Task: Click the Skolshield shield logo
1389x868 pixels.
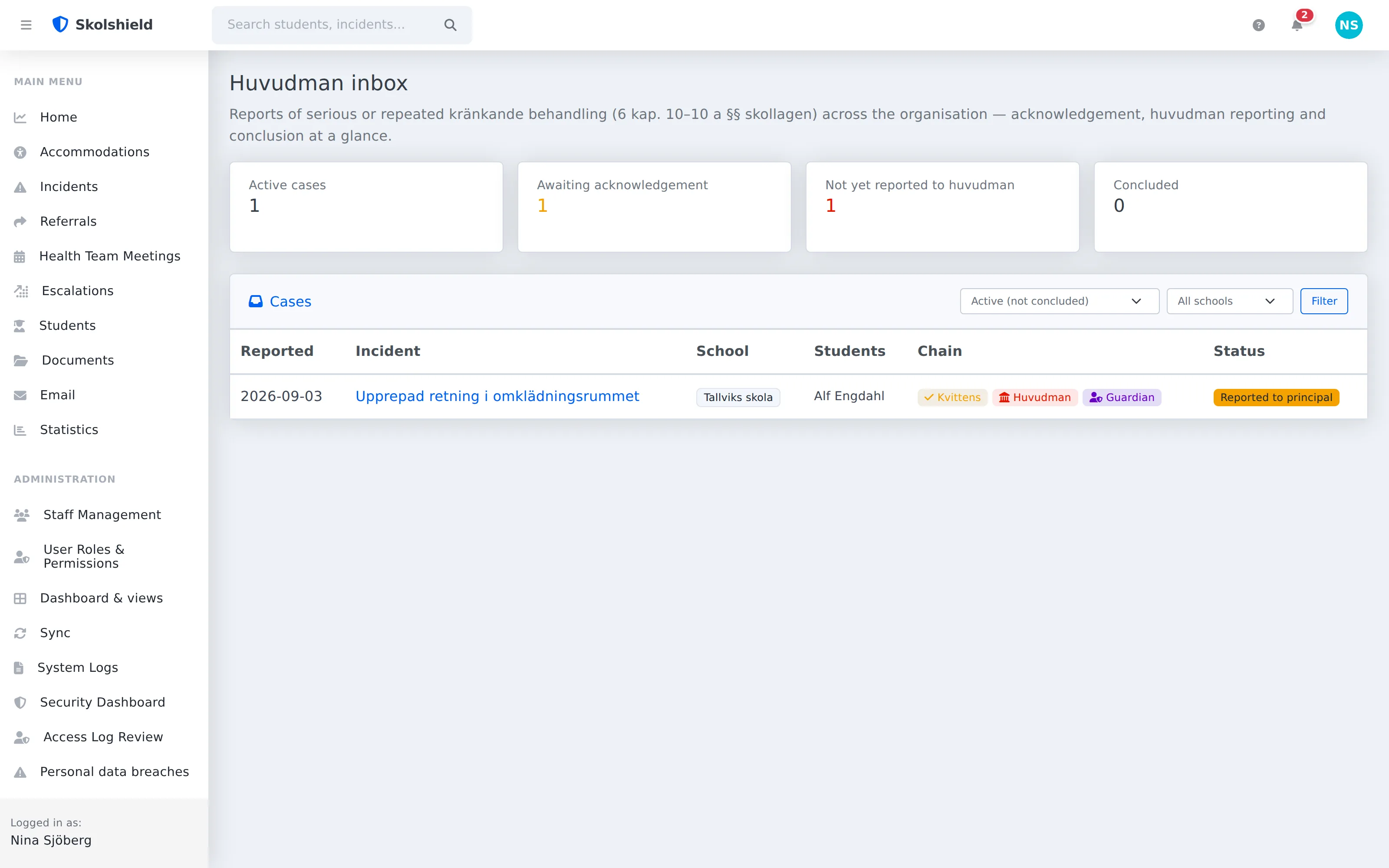Action: 60,25
